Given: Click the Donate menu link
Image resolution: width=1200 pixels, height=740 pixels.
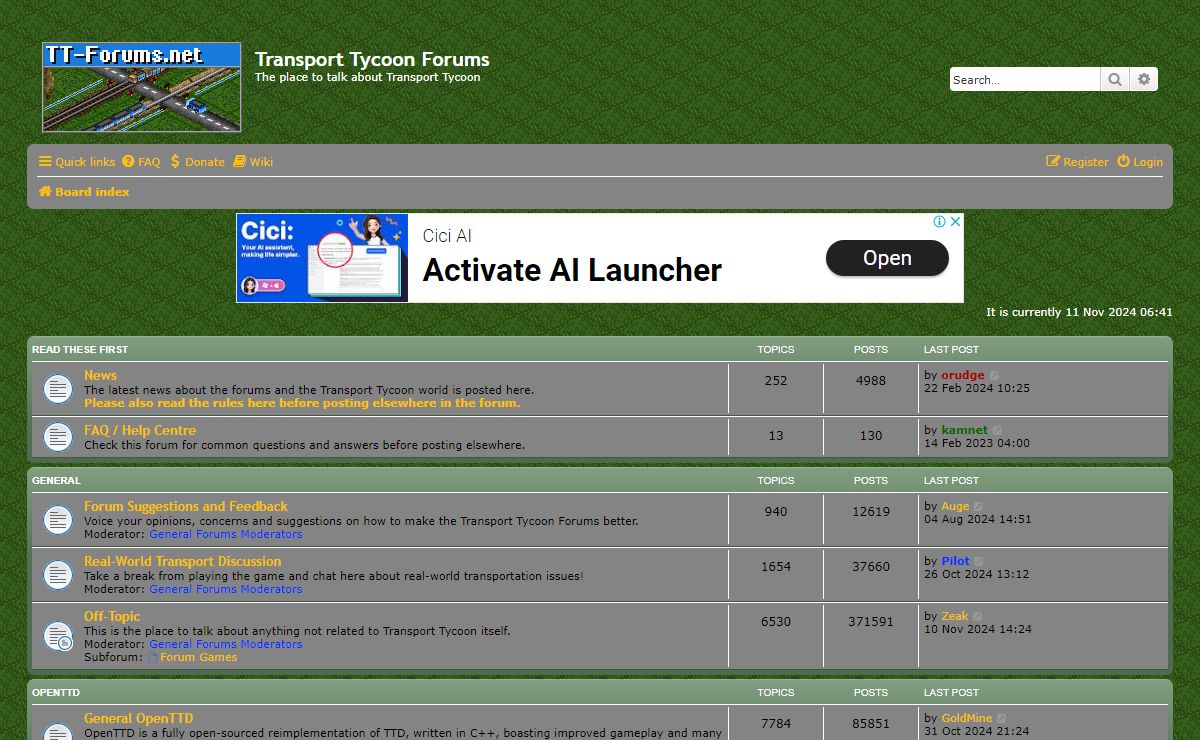Looking at the screenshot, I should pyautogui.click(x=197, y=162).
